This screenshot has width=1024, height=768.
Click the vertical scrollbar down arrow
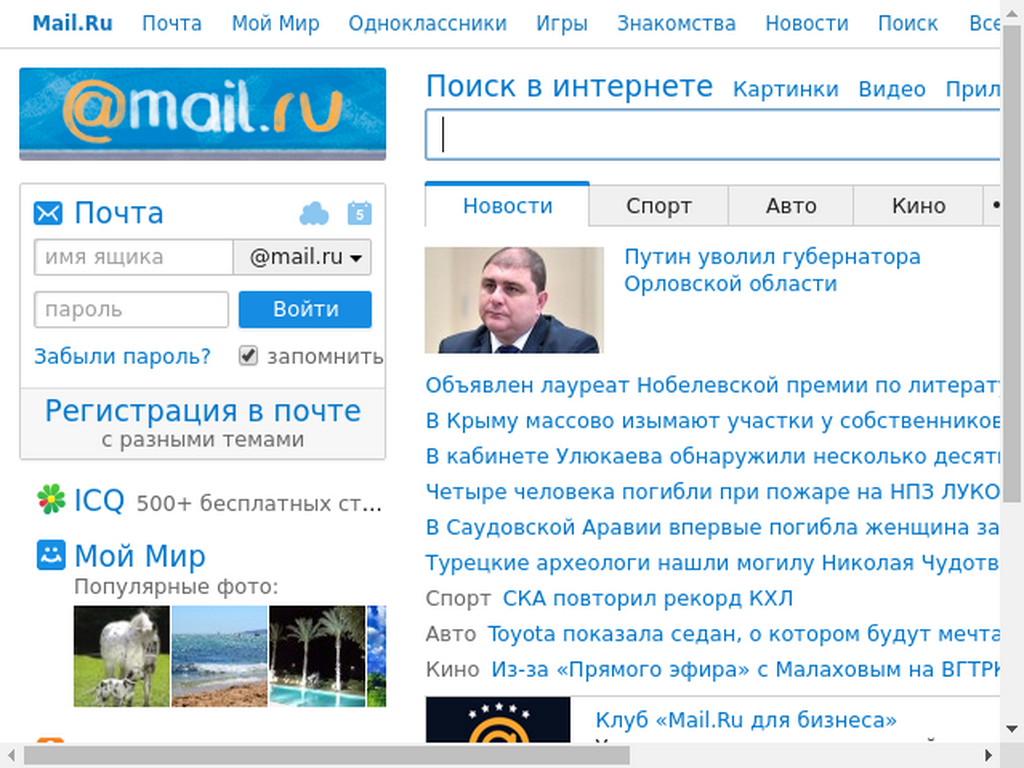[1012, 729]
